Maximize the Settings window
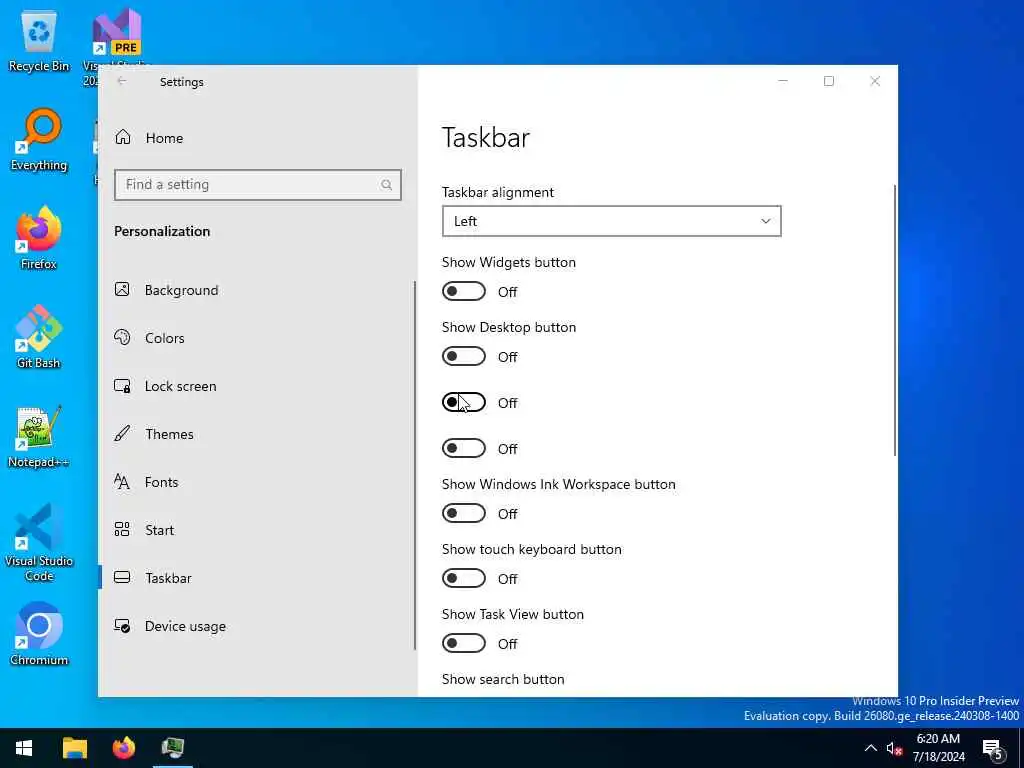Image resolution: width=1024 pixels, height=768 pixels. [x=829, y=81]
